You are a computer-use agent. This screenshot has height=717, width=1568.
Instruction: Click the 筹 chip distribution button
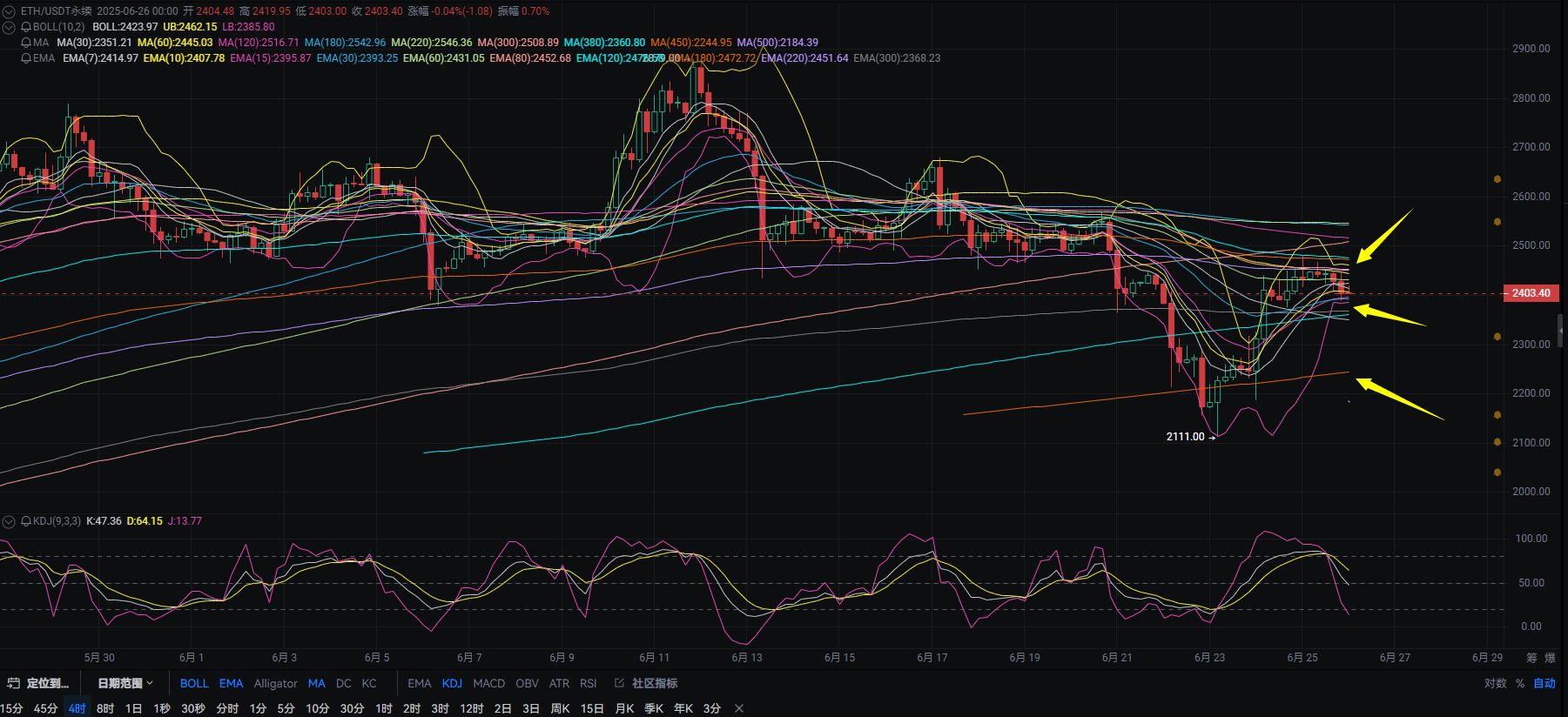coord(1531,658)
